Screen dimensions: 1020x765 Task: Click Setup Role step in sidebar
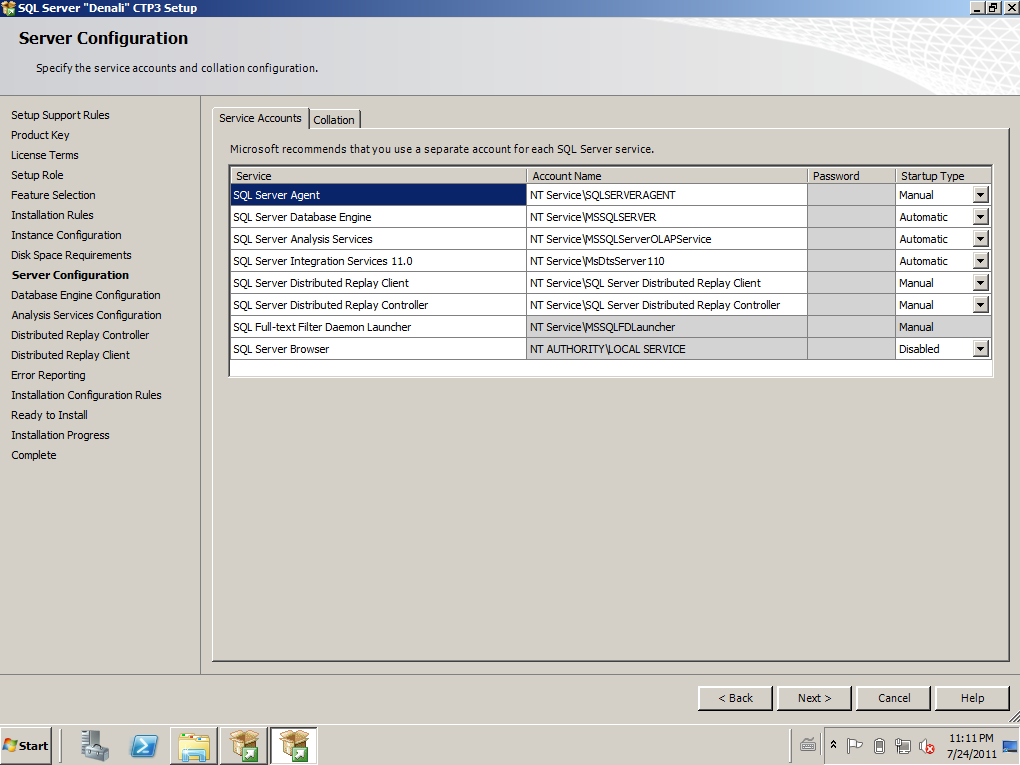[x=37, y=175]
